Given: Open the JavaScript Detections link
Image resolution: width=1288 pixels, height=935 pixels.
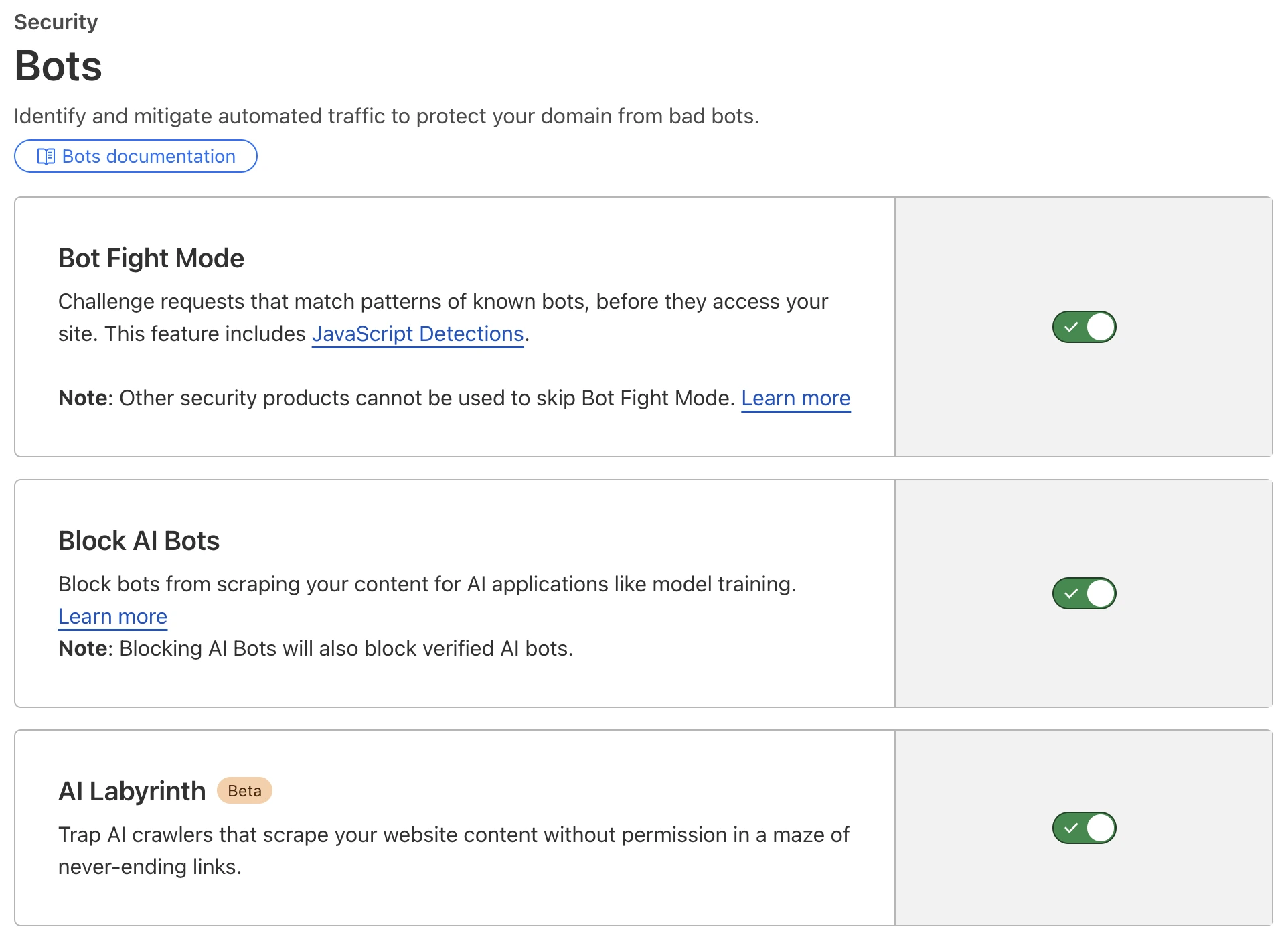Looking at the screenshot, I should click(418, 334).
